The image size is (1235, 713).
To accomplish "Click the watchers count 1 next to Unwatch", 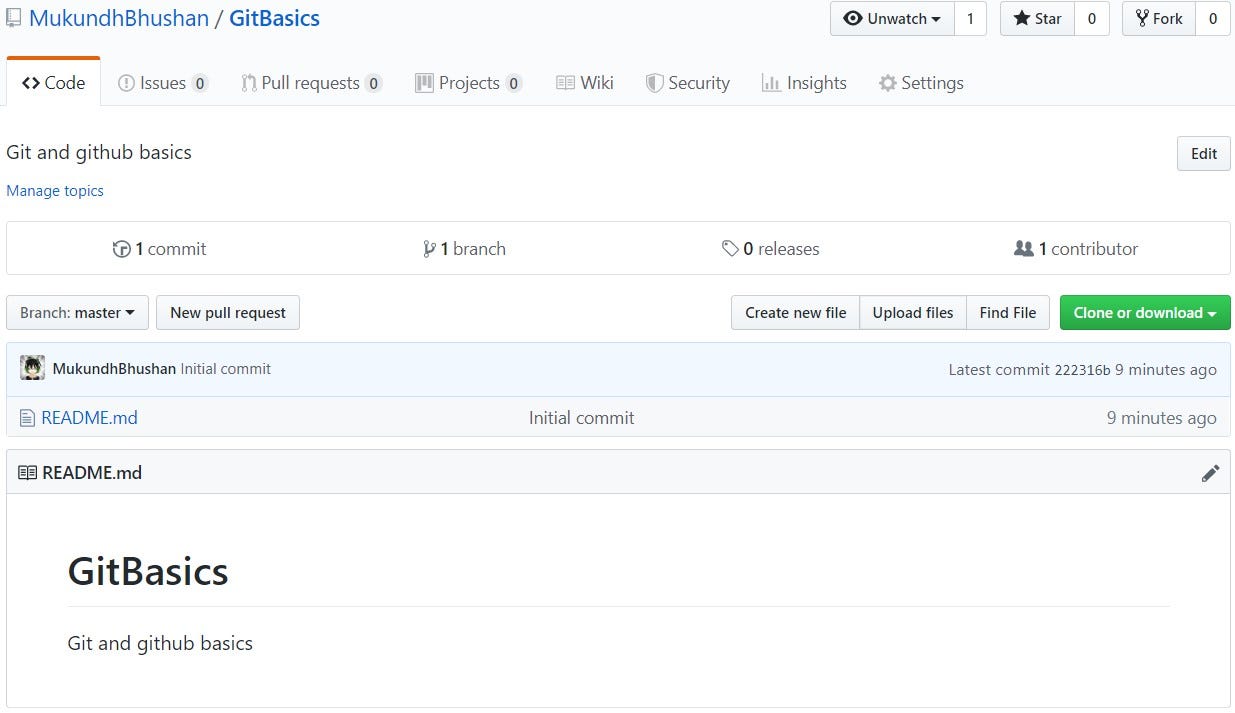I will [x=970, y=18].
